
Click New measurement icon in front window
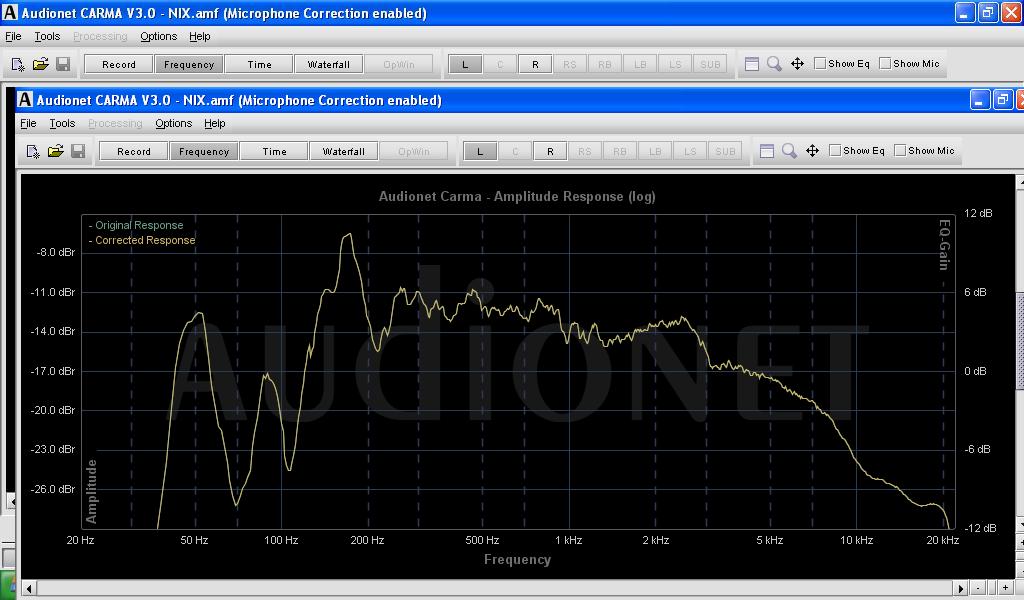[x=33, y=151]
